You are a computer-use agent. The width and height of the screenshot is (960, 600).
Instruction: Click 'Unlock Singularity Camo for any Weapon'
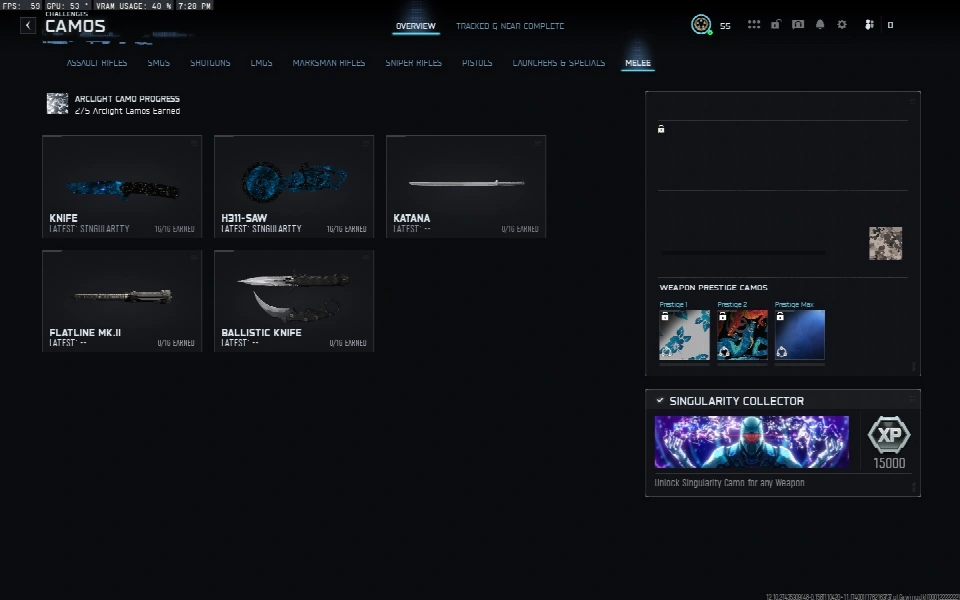coord(729,482)
